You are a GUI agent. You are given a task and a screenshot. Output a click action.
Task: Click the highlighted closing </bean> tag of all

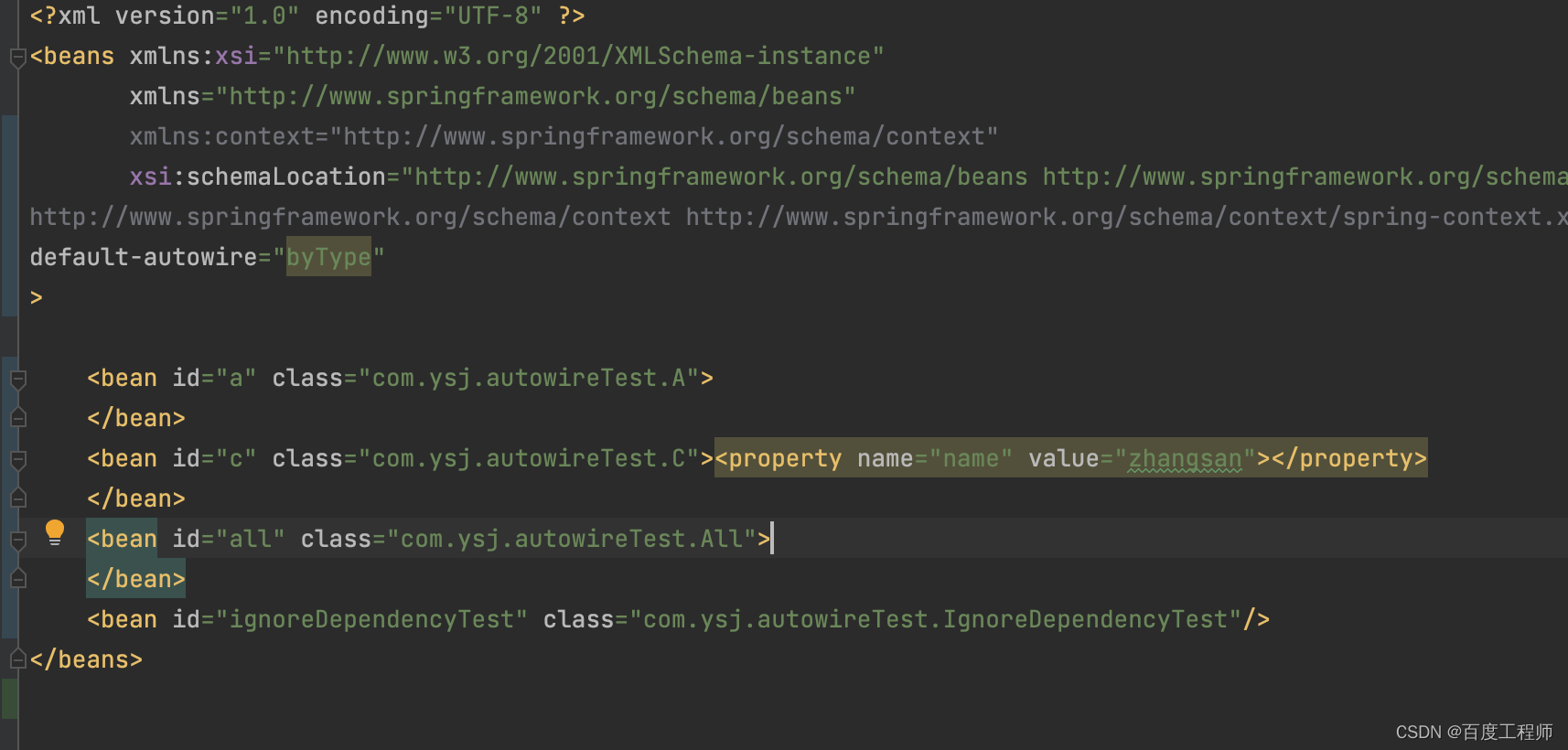[136, 579]
